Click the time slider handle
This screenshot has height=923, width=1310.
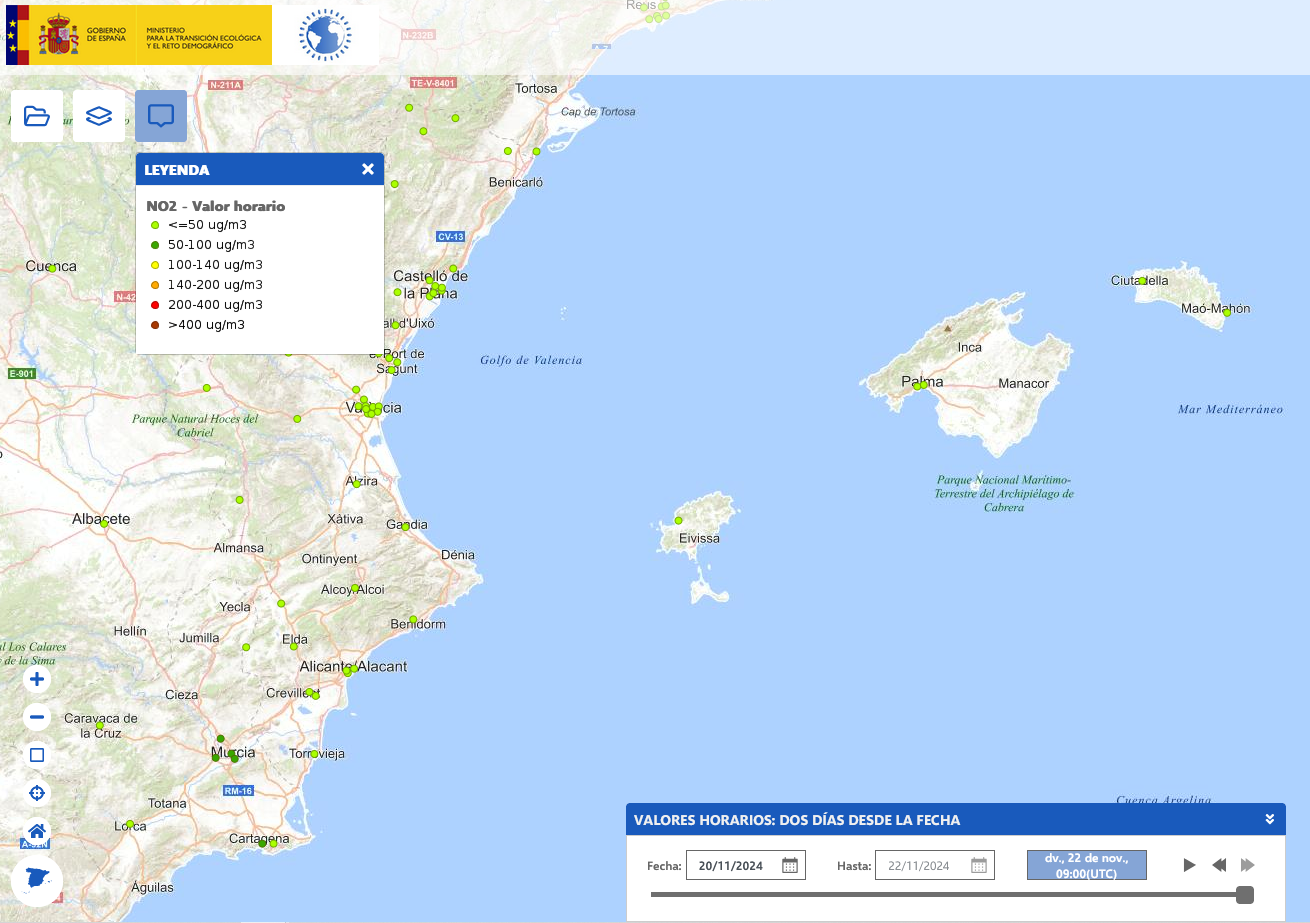coord(1245,894)
